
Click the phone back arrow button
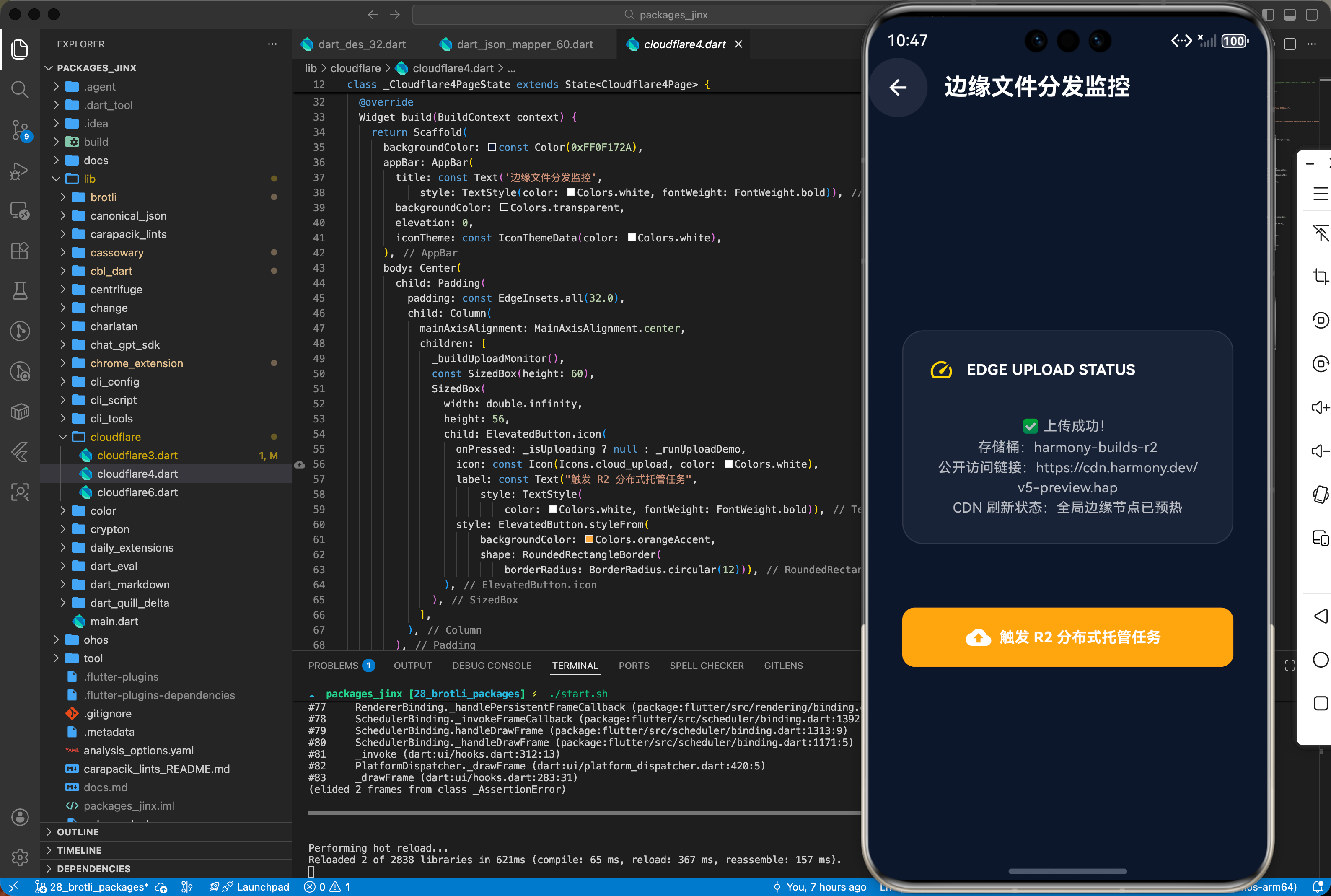point(898,88)
